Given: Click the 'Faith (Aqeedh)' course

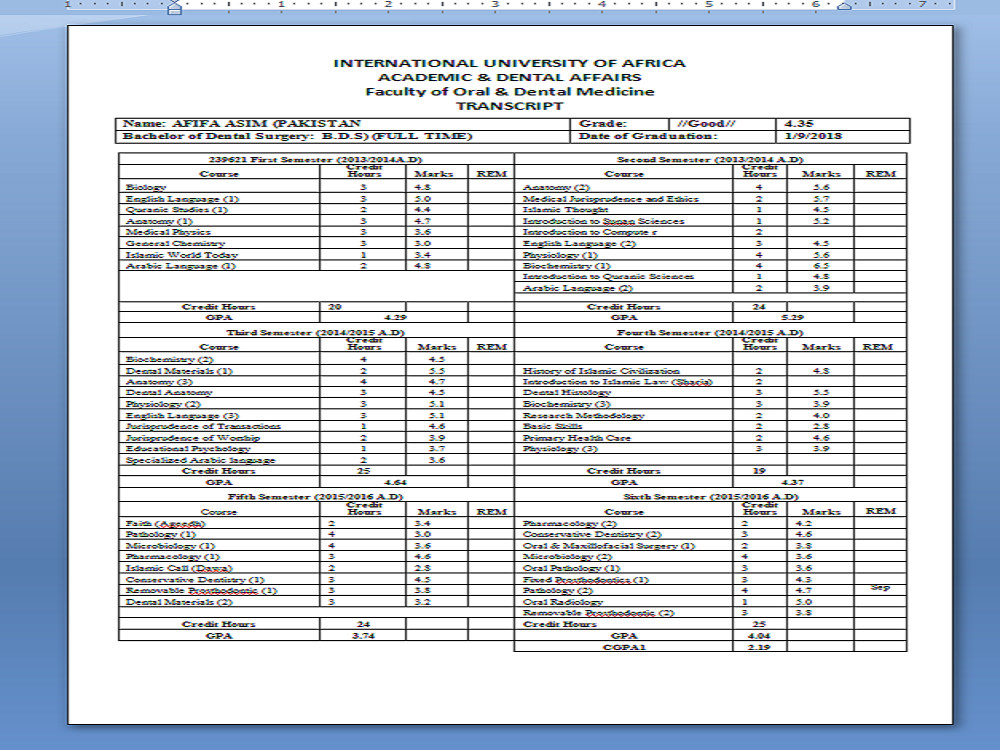Looking at the screenshot, I should coord(166,524).
